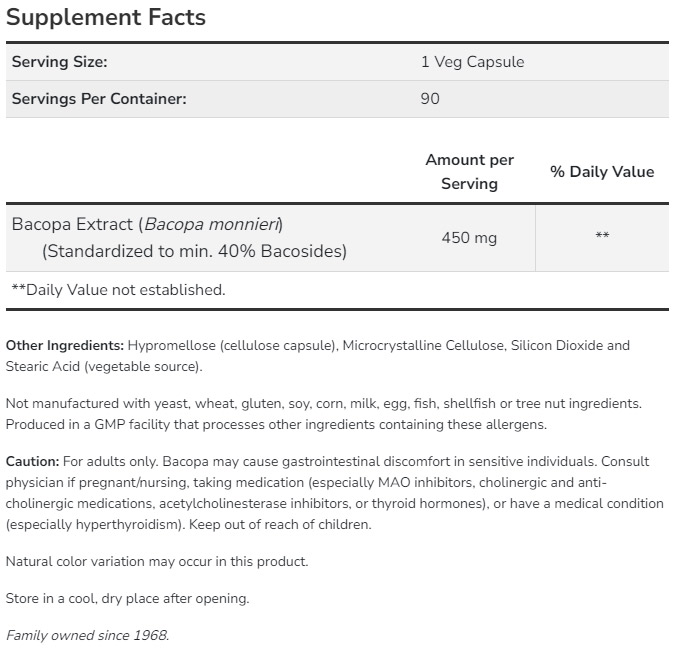This screenshot has height=652, width=677.
Task: Click the Natural color variation notice
Action: coord(157,561)
